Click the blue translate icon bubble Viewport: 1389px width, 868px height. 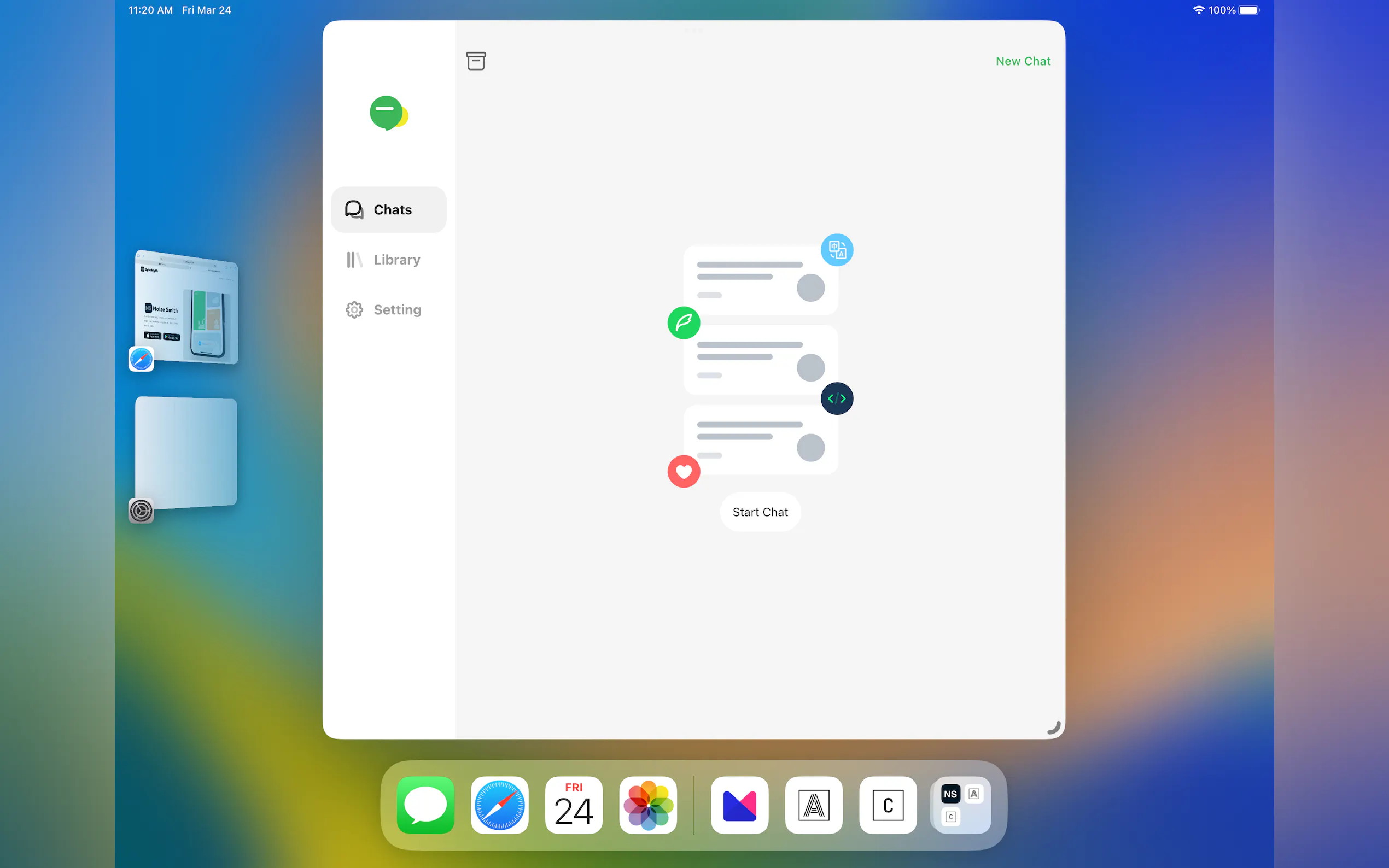pyautogui.click(x=836, y=250)
